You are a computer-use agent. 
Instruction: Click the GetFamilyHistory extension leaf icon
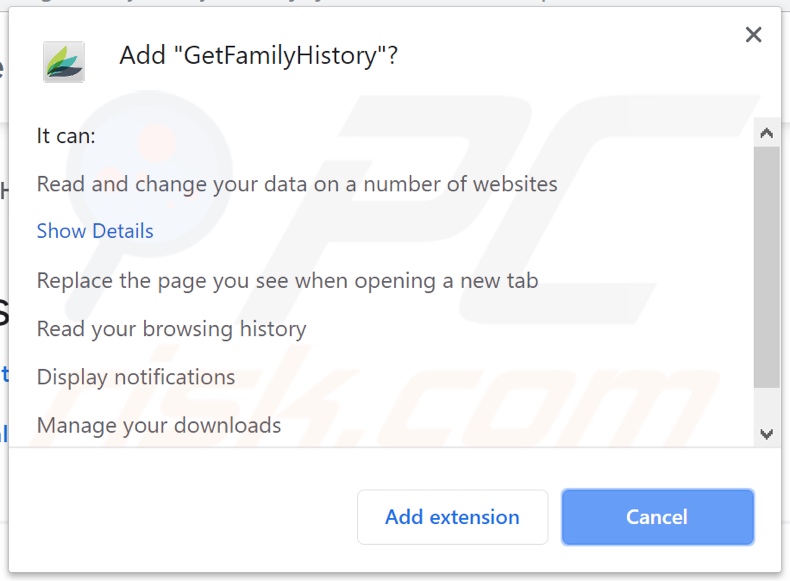tap(64, 61)
